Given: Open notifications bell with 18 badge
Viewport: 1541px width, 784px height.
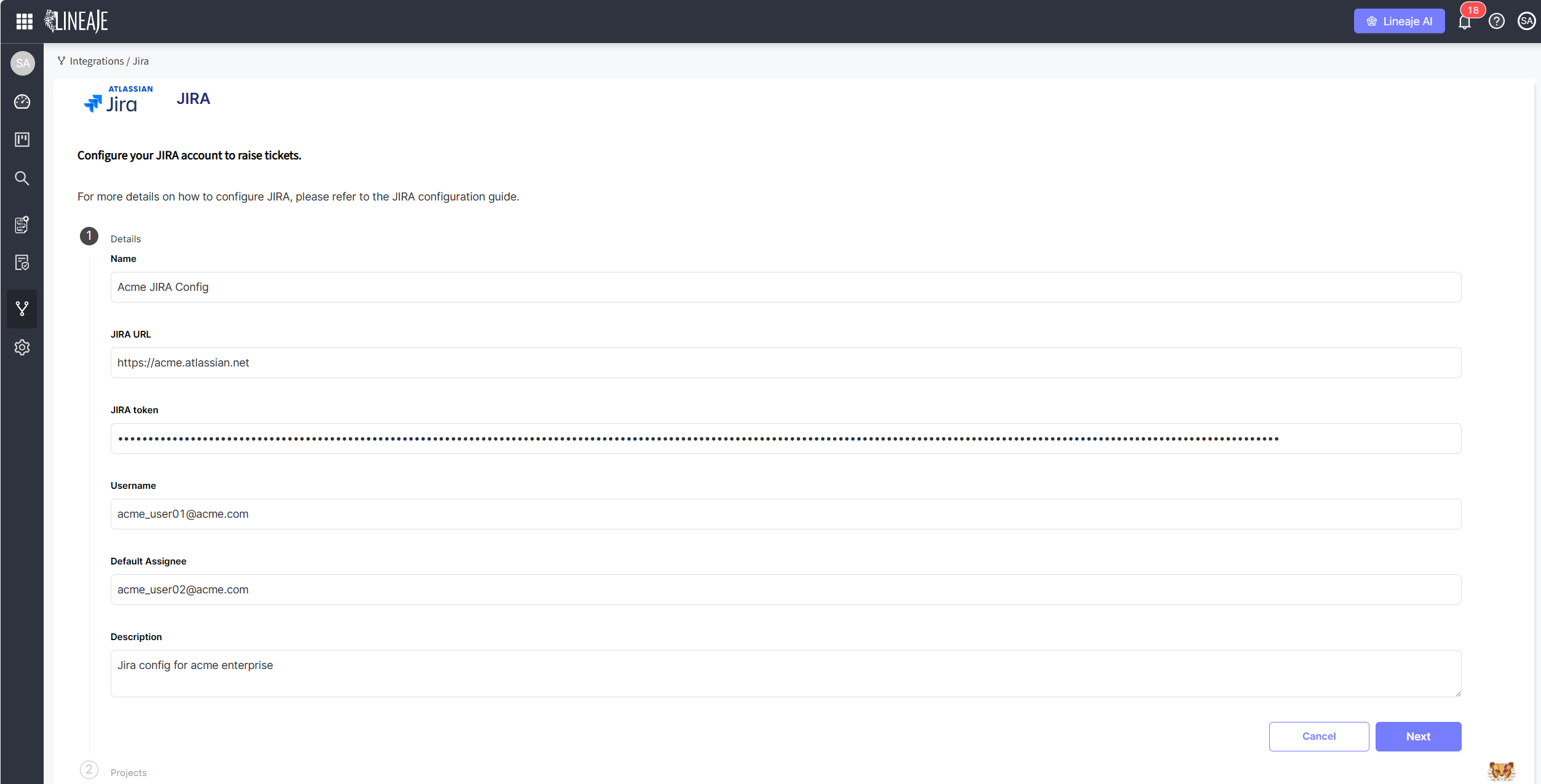Looking at the screenshot, I should coord(1465,22).
